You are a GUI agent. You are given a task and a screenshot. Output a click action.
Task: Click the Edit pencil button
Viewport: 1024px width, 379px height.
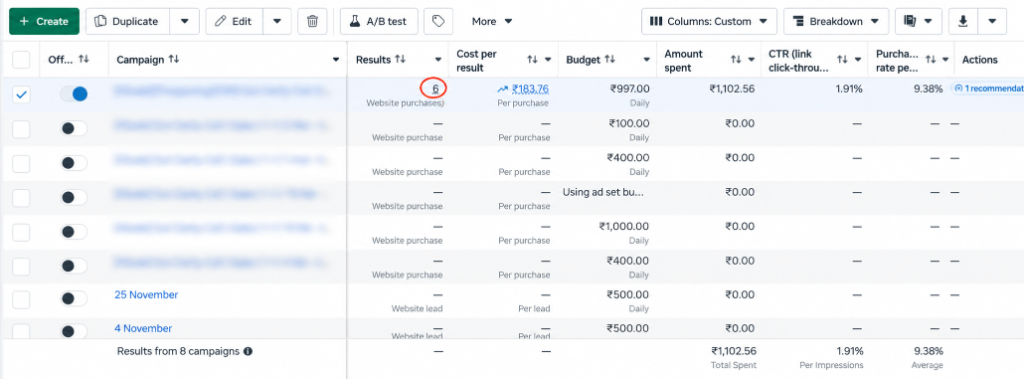click(234, 22)
